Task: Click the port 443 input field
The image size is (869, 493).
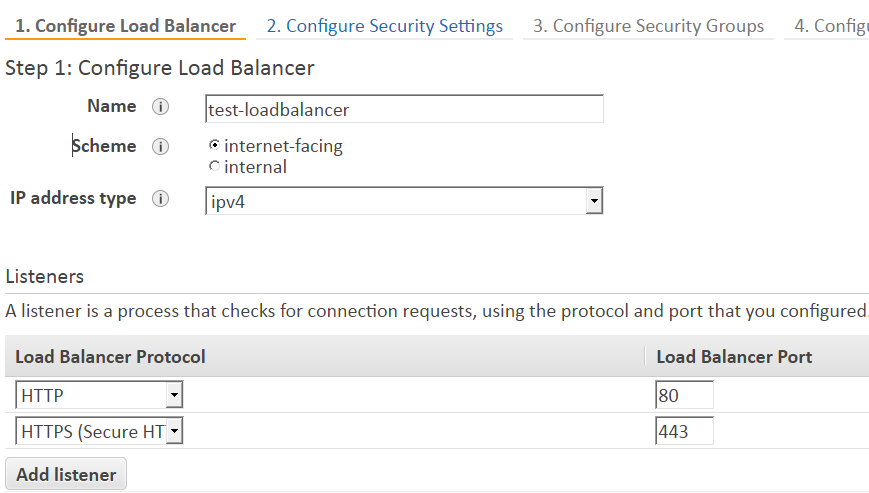Action: (x=684, y=431)
